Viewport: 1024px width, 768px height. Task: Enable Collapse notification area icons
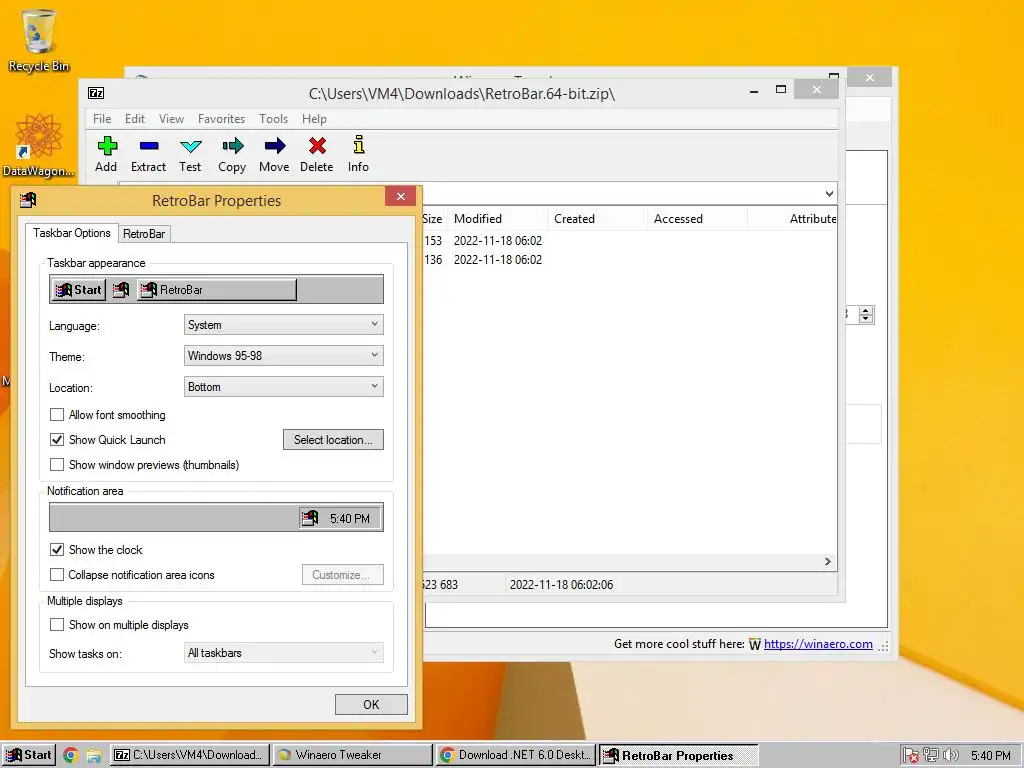[x=57, y=575]
